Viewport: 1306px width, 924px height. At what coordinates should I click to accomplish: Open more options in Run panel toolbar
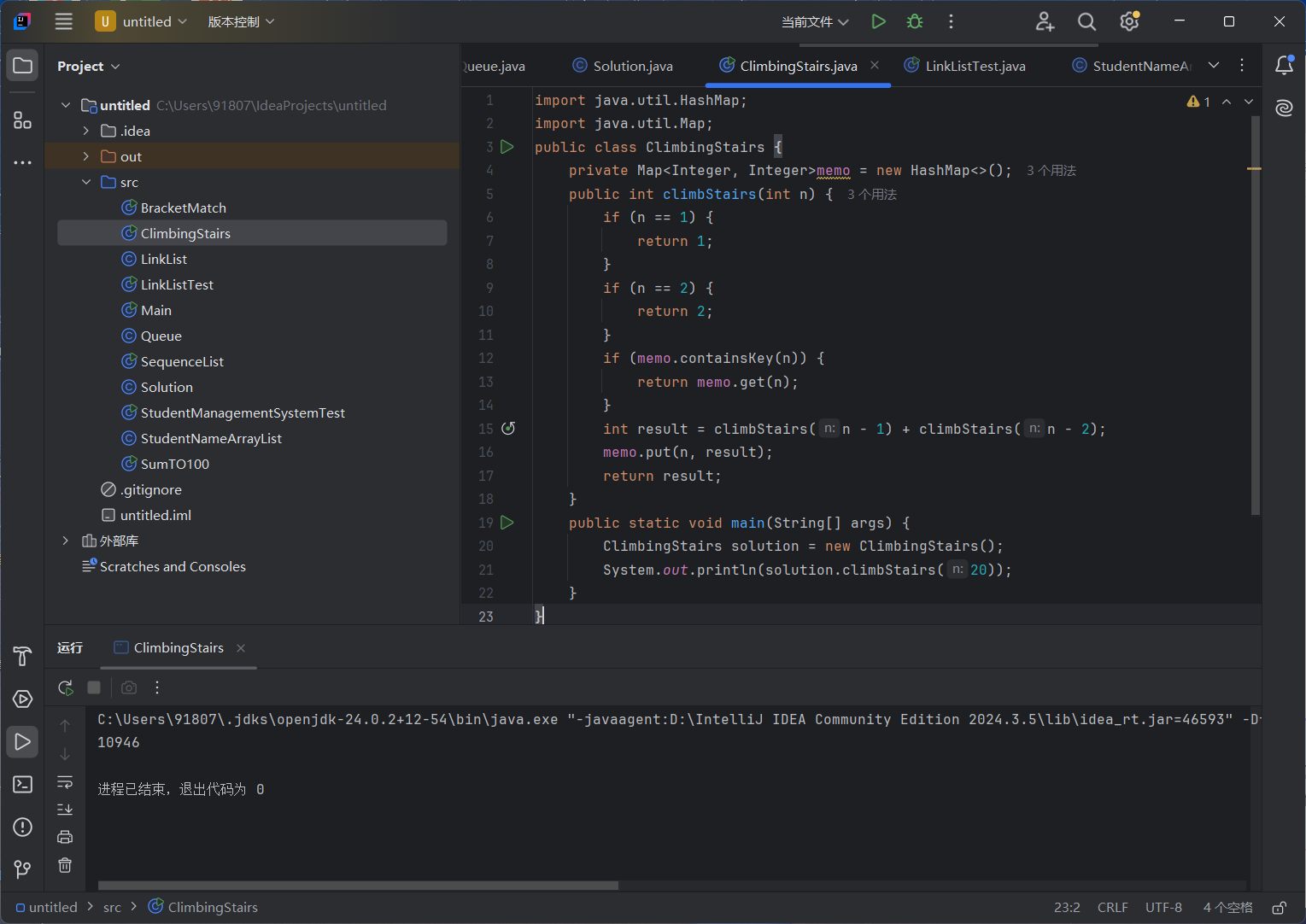tap(157, 687)
